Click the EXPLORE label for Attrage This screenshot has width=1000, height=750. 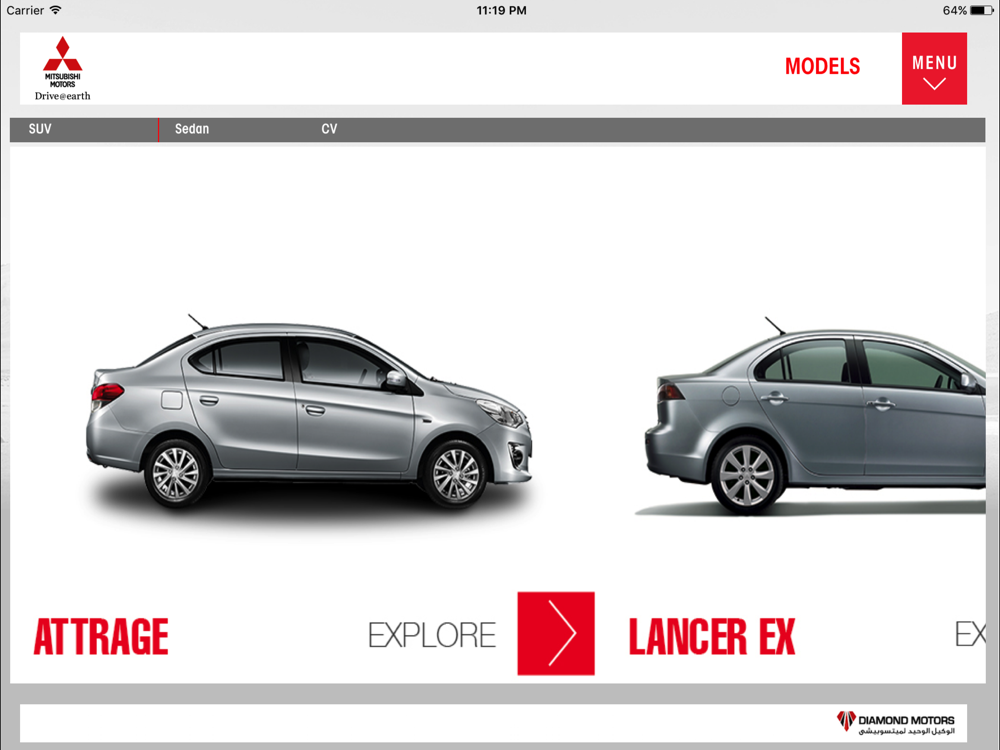(432, 635)
